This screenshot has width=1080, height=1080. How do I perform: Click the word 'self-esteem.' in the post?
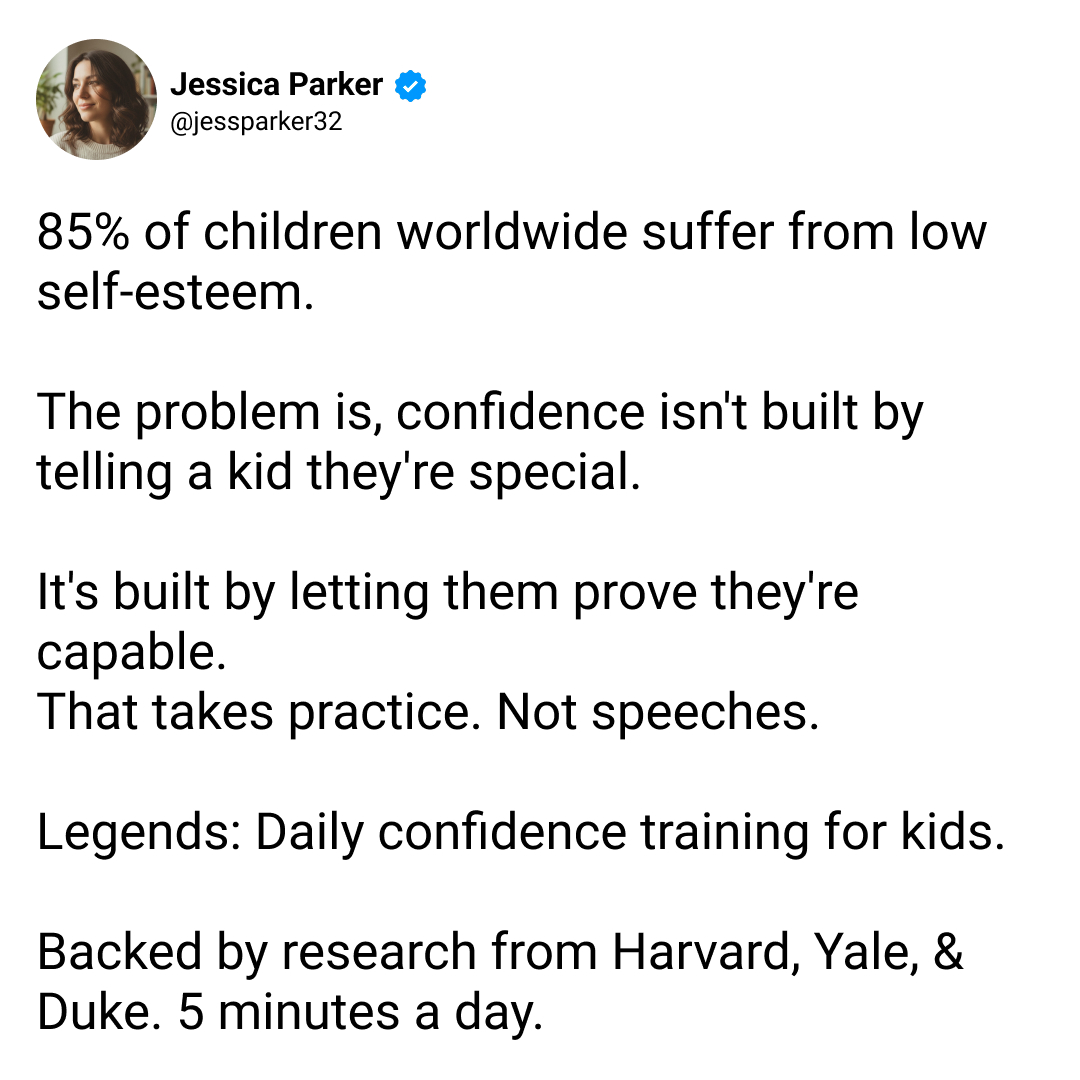[176, 292]
